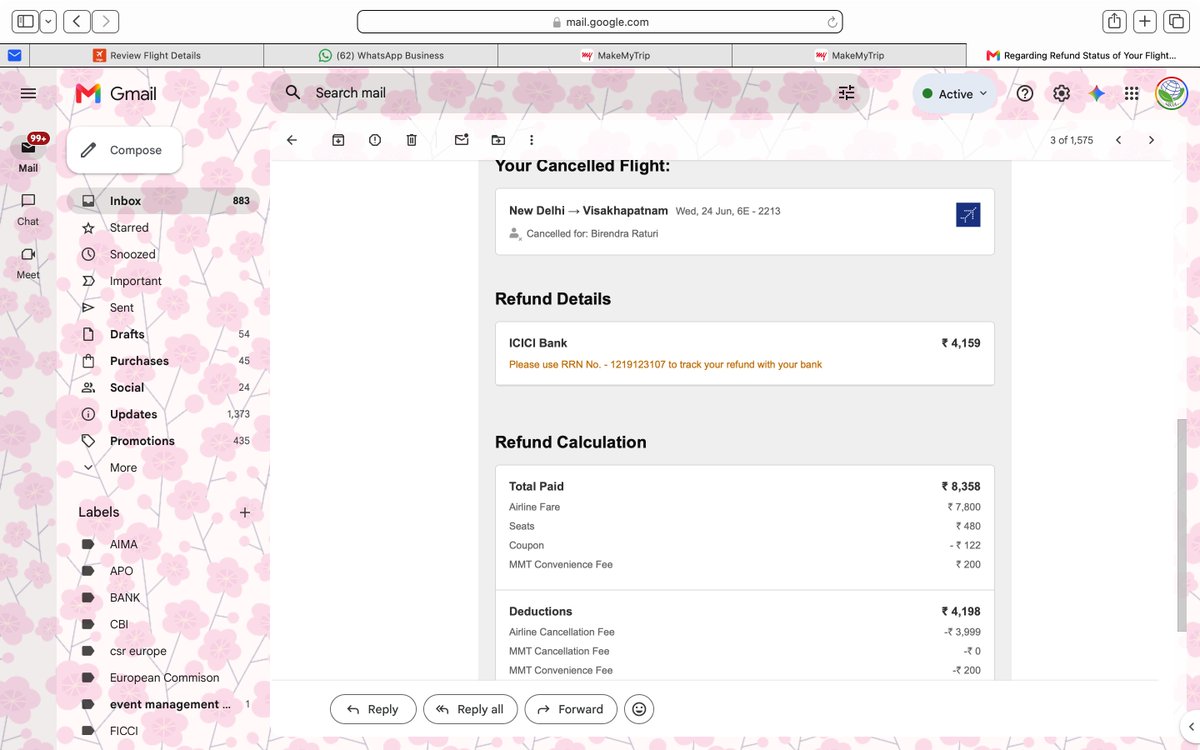Open Gmail Settings gear
1200x750 pixels.
(1061, 93)
